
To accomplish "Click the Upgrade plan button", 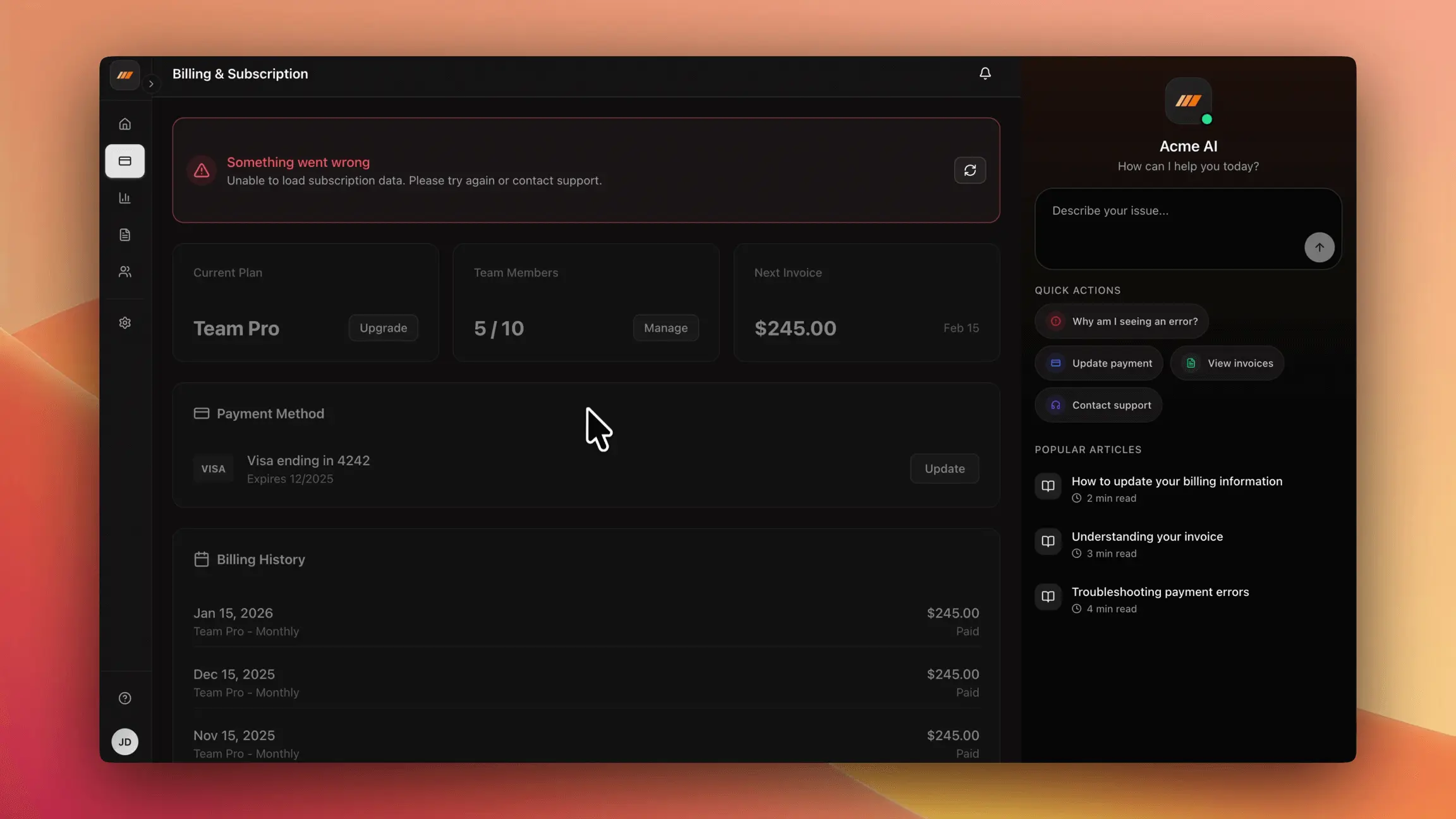I will pos(383,328).
